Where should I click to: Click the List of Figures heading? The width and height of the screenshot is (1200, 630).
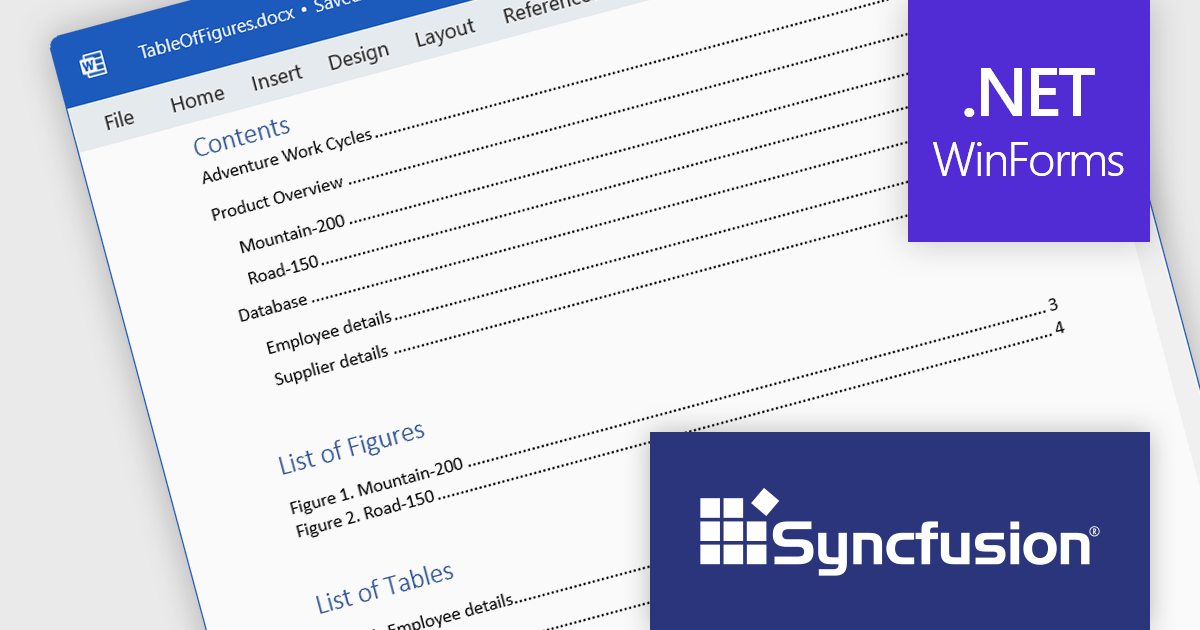[x=352, y=447]
